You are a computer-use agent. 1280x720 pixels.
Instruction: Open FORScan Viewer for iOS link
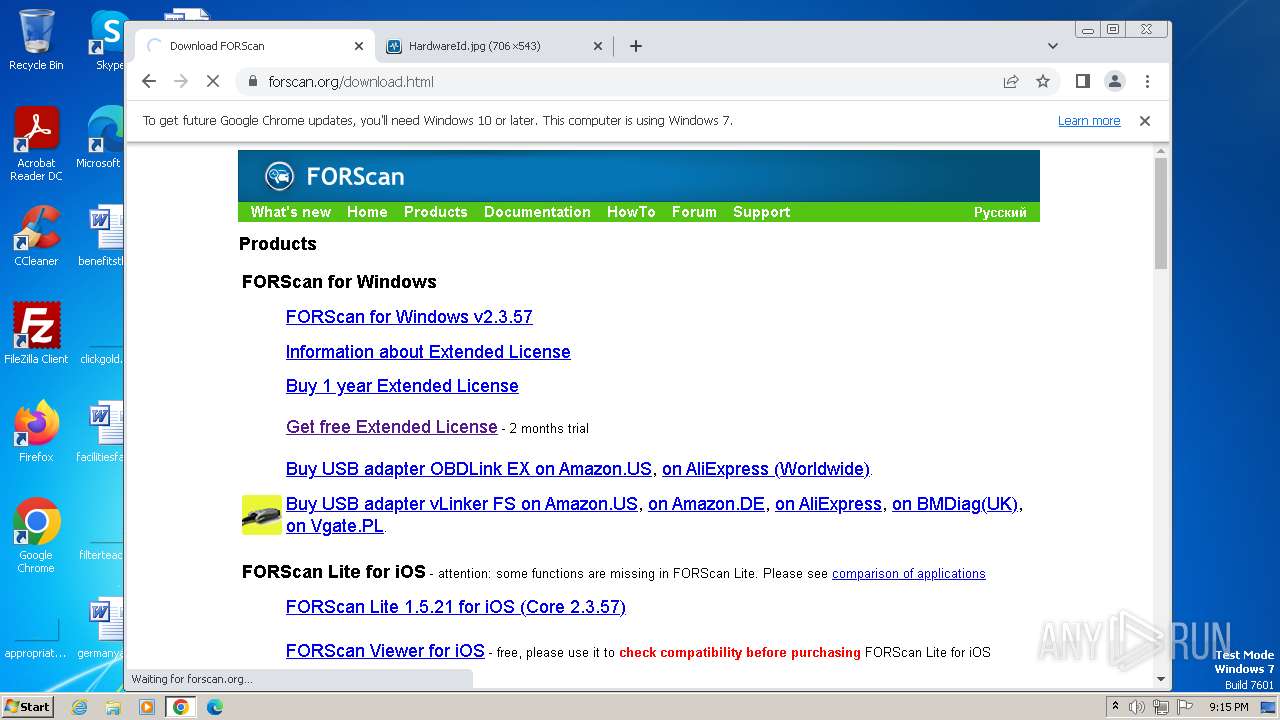pyautogui.click(x=385, y=651)
